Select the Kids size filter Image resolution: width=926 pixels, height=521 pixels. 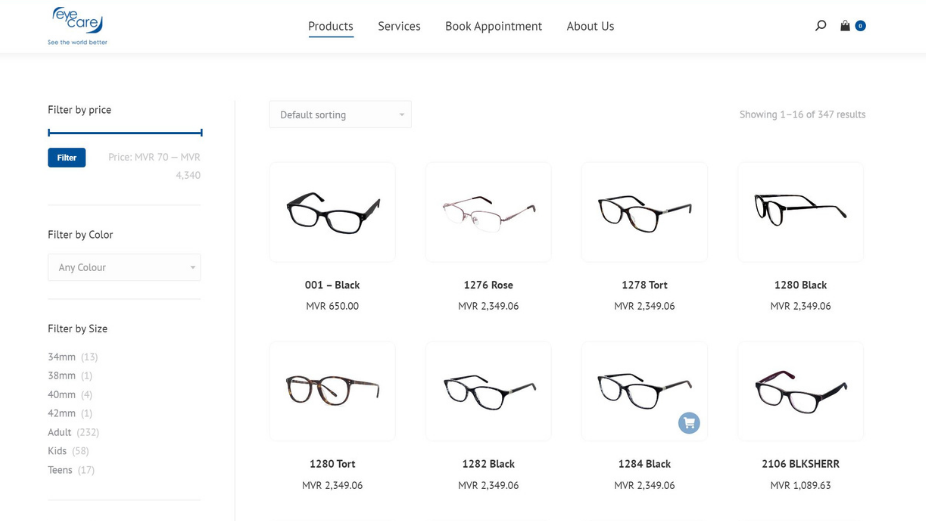pos(58,451)
